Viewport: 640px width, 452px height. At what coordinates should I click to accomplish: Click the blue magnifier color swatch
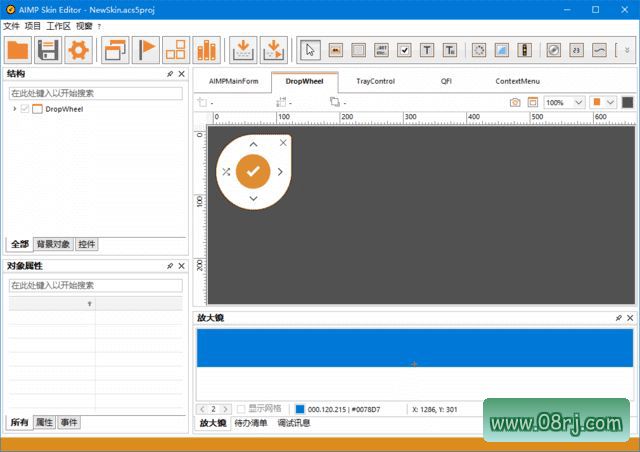[300, 409]
